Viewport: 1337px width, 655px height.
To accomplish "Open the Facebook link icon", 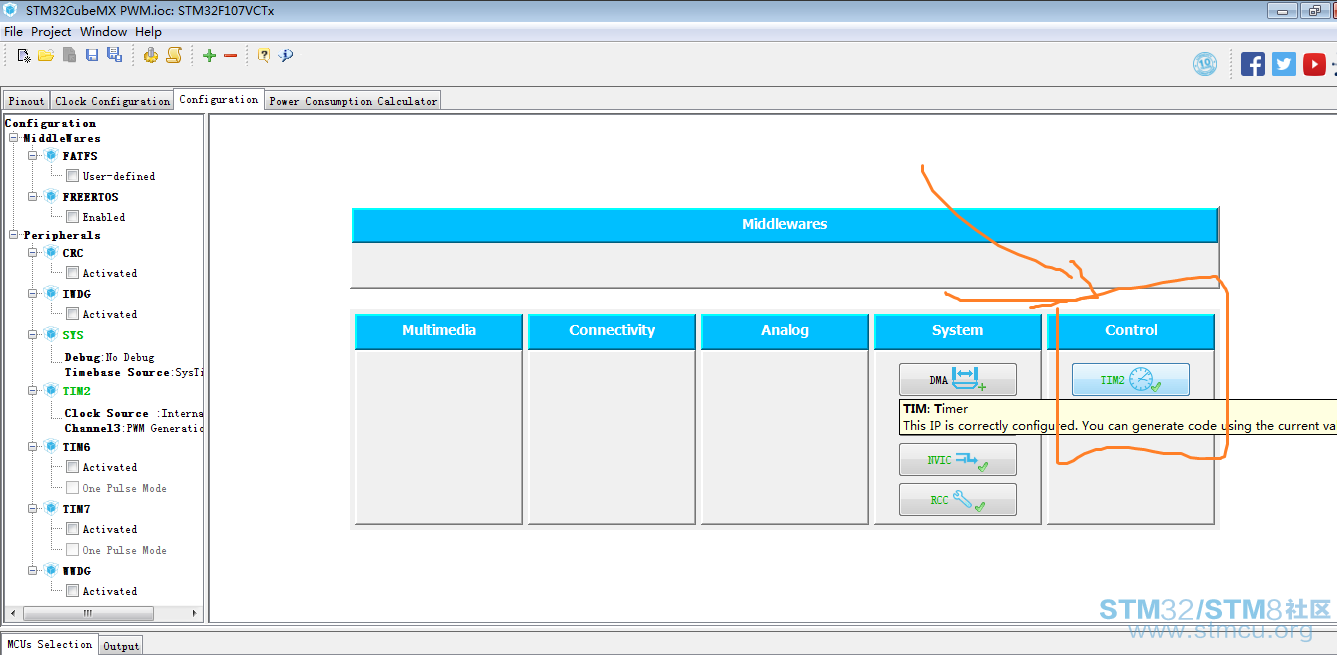I will click(x=1253, y=64).
